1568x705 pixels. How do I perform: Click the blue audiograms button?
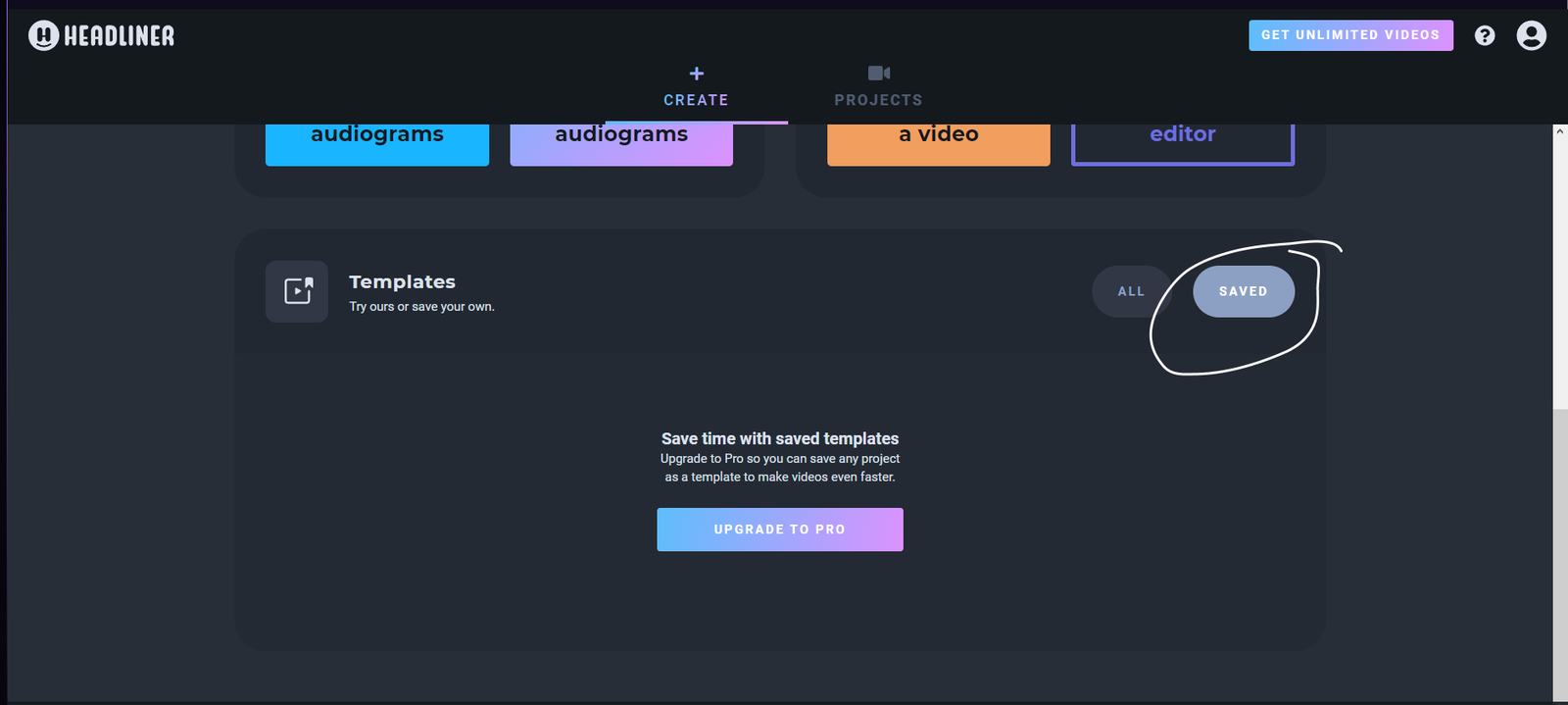tap(376, 142)
